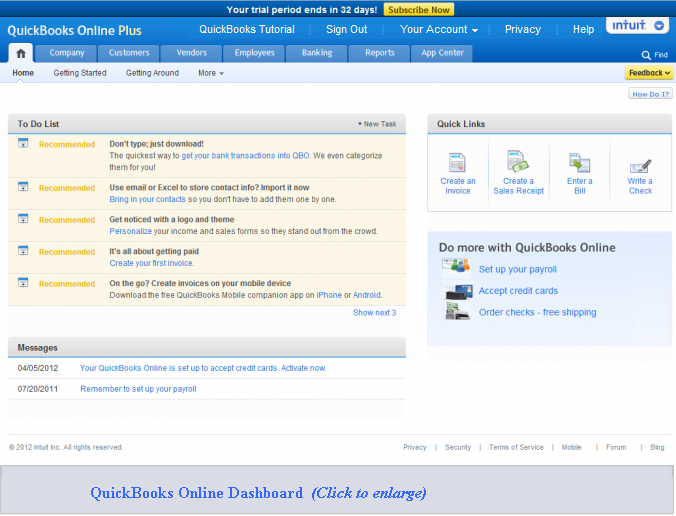Click 'Order checks - free shipping' link
Image resolution: width=676 pixels, height=516 pixels.
(537, 313)
